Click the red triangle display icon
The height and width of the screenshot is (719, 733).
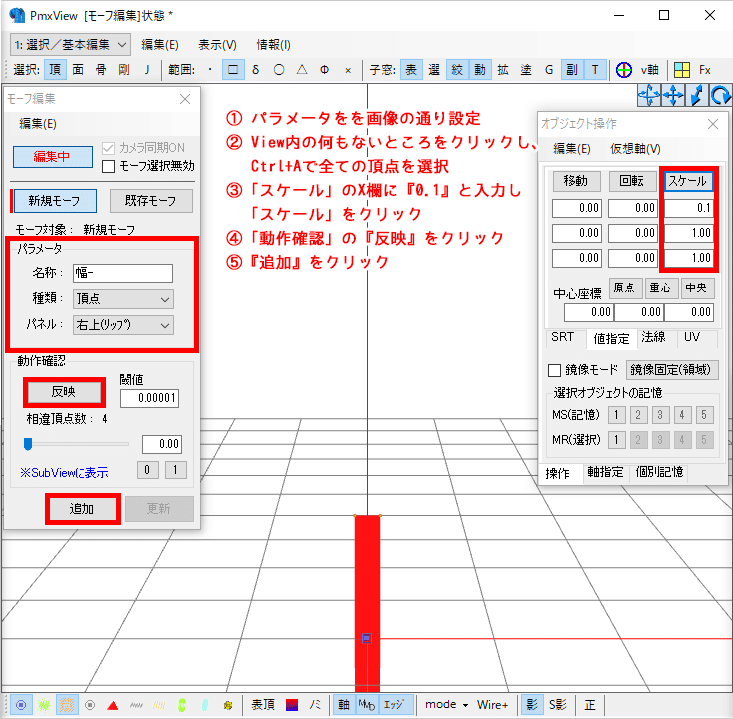coord(113,705)
